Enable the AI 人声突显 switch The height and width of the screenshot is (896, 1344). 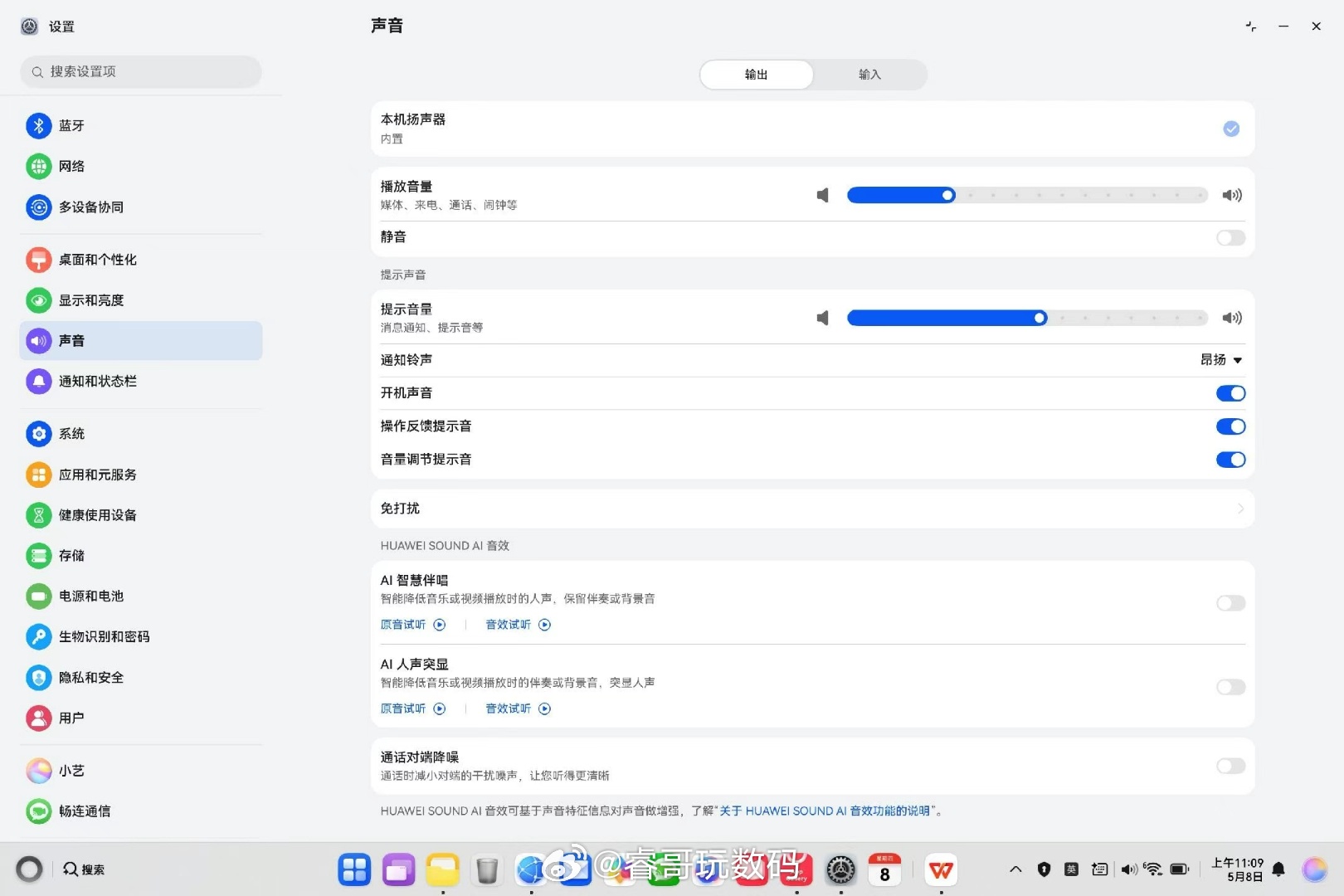1231,687
